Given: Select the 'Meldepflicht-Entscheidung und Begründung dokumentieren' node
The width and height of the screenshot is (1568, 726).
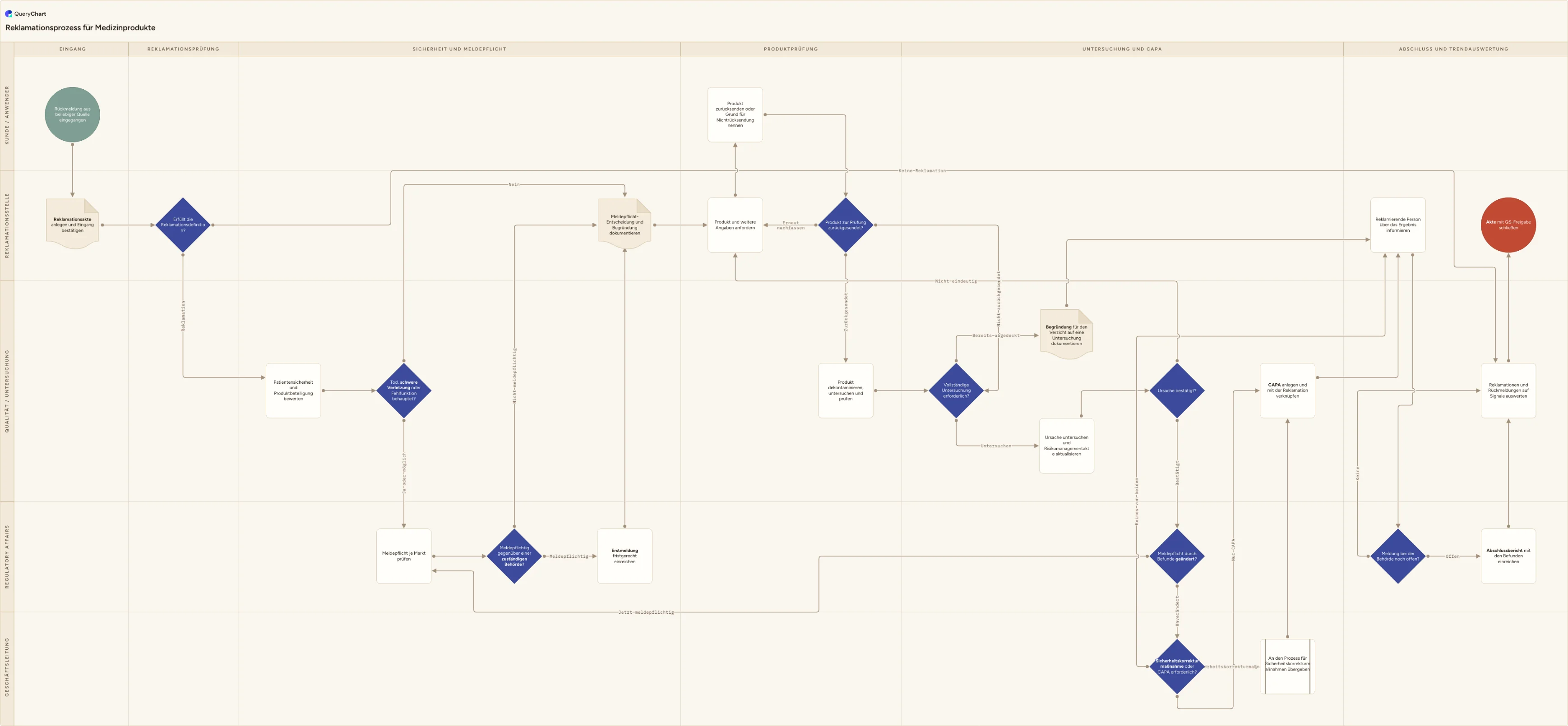Looking at the screenshot, I should click(x=624, y=225).
